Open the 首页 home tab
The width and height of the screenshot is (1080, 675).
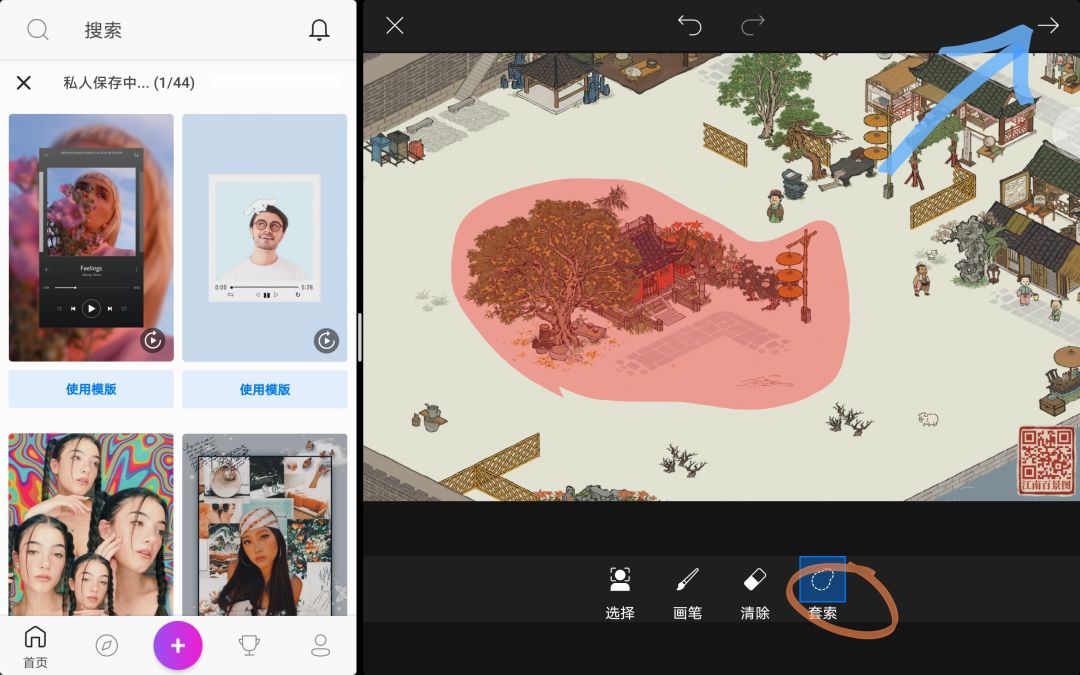click(35, 646)
